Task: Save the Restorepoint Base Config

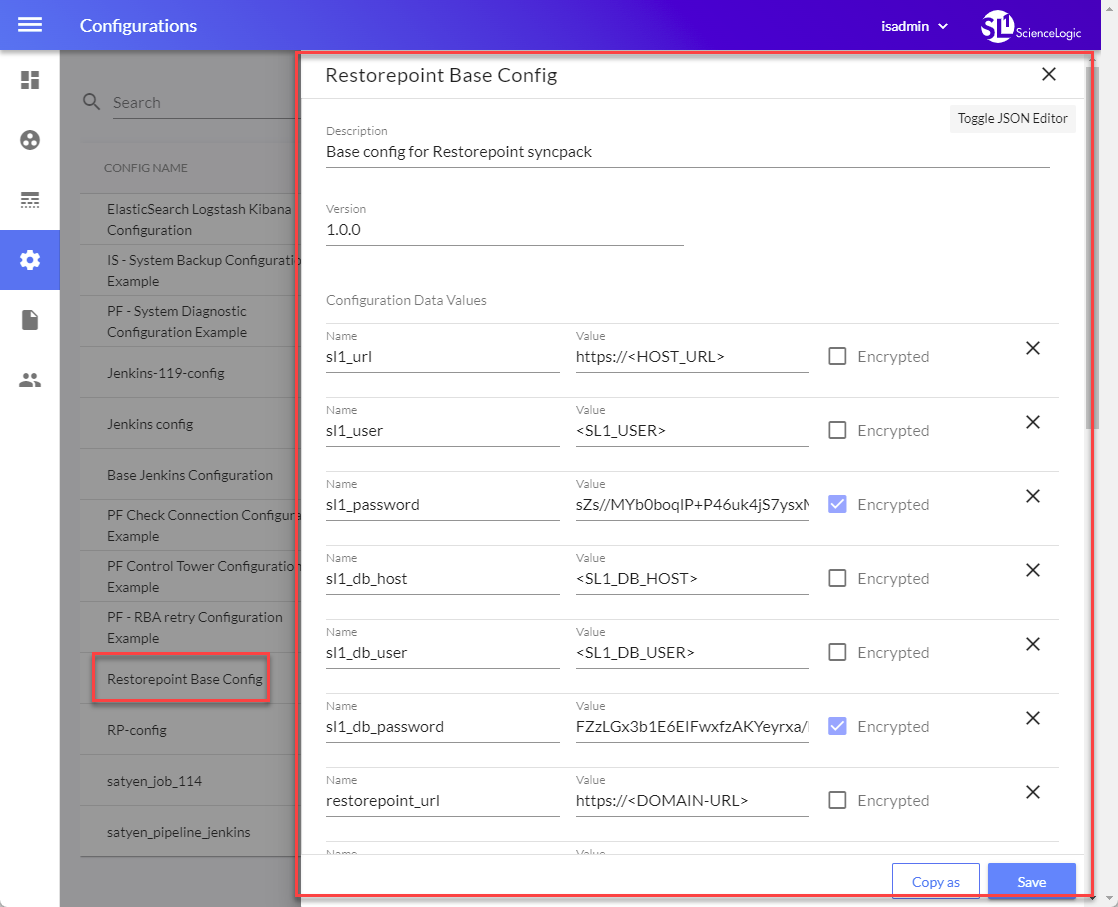Action: [x=1031, y=881]
